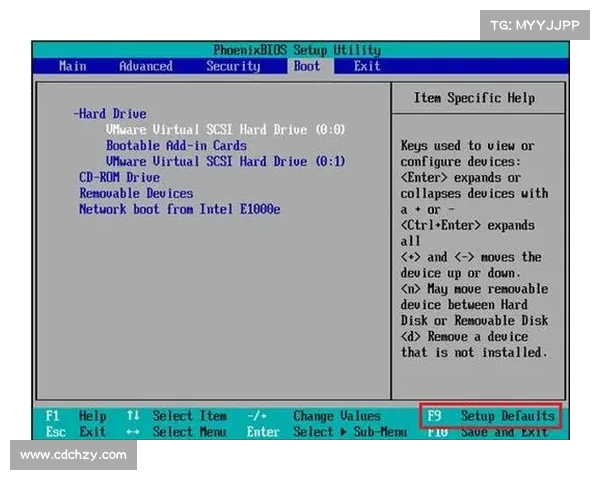The height and width of the screenshot is (480, 600).
Task: Click the Esc Exit key hint
Action: tap(76, 432)
